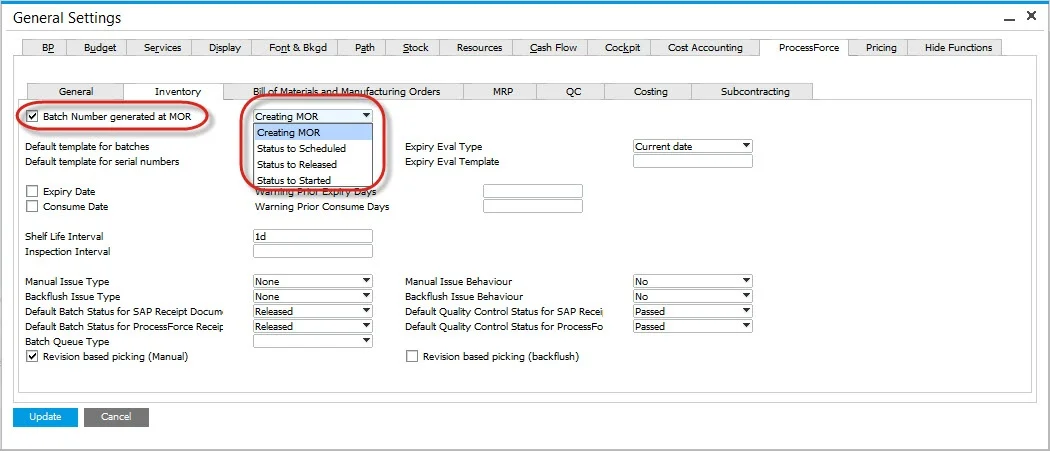Close the General Settings window
This screenshot has width=1050, height=451.
(1030, 18)
